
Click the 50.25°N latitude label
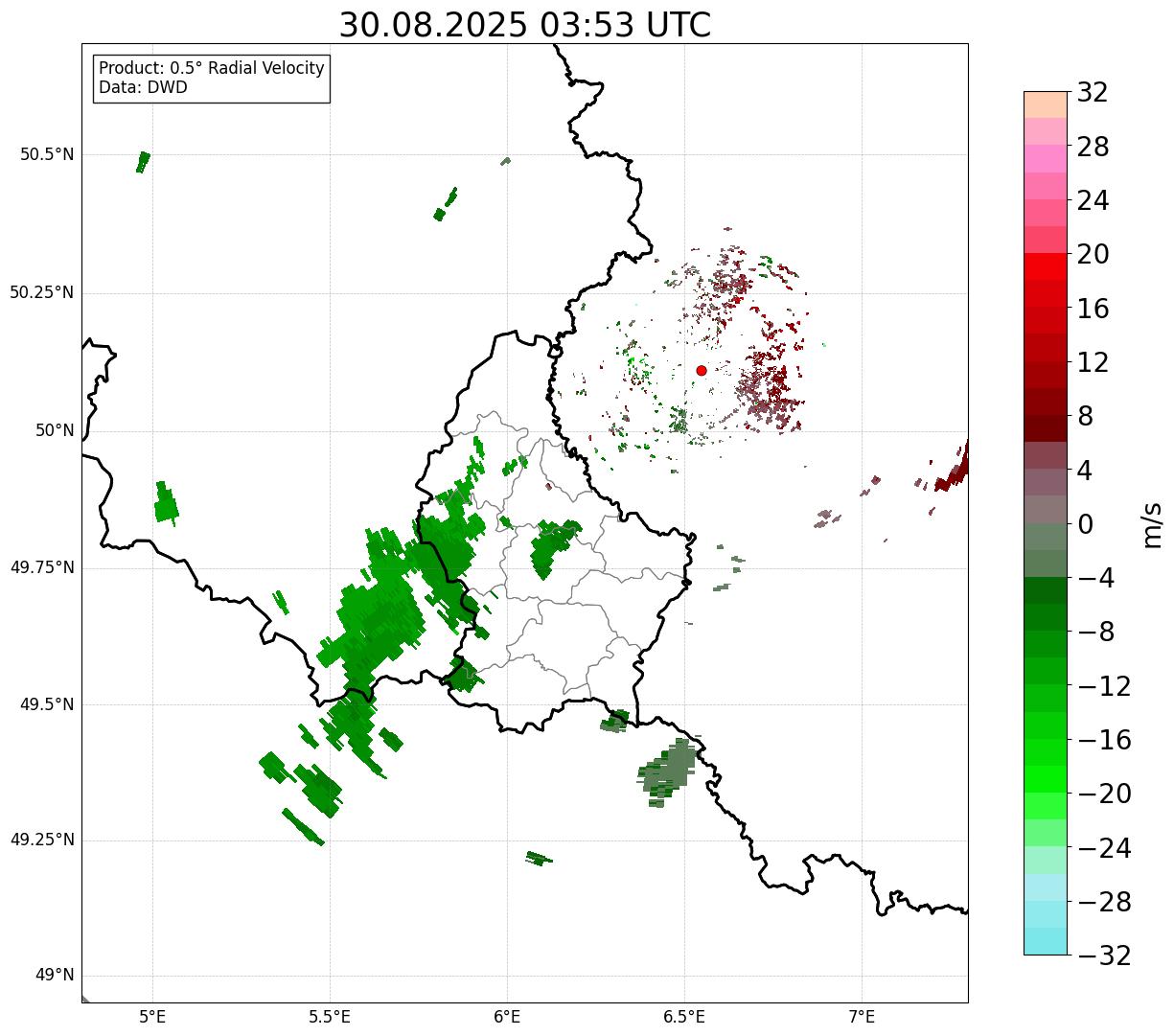(42, 292)
